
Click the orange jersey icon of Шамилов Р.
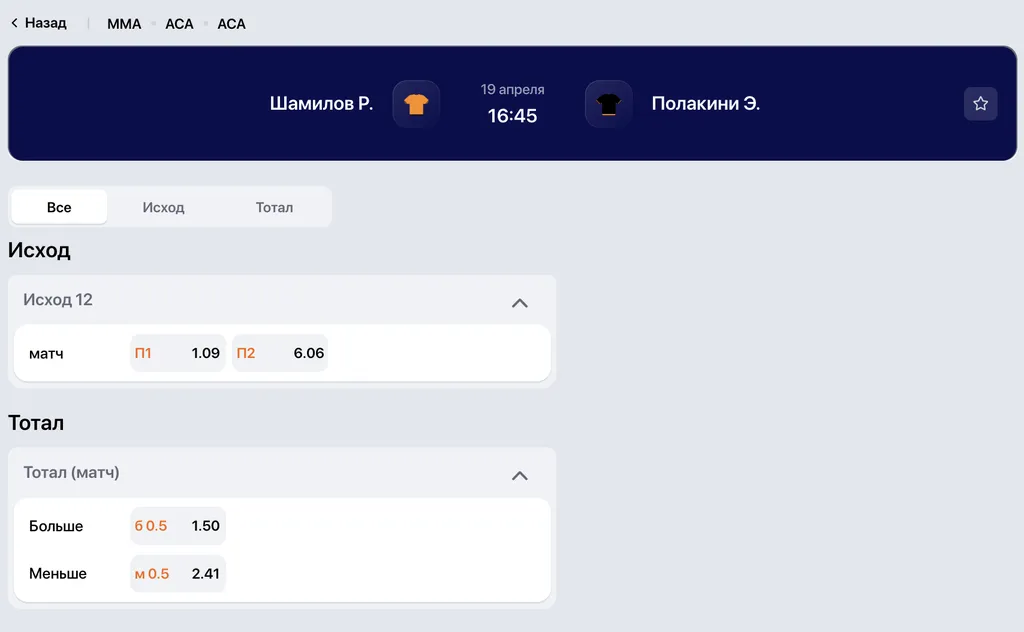pos(416,103)
